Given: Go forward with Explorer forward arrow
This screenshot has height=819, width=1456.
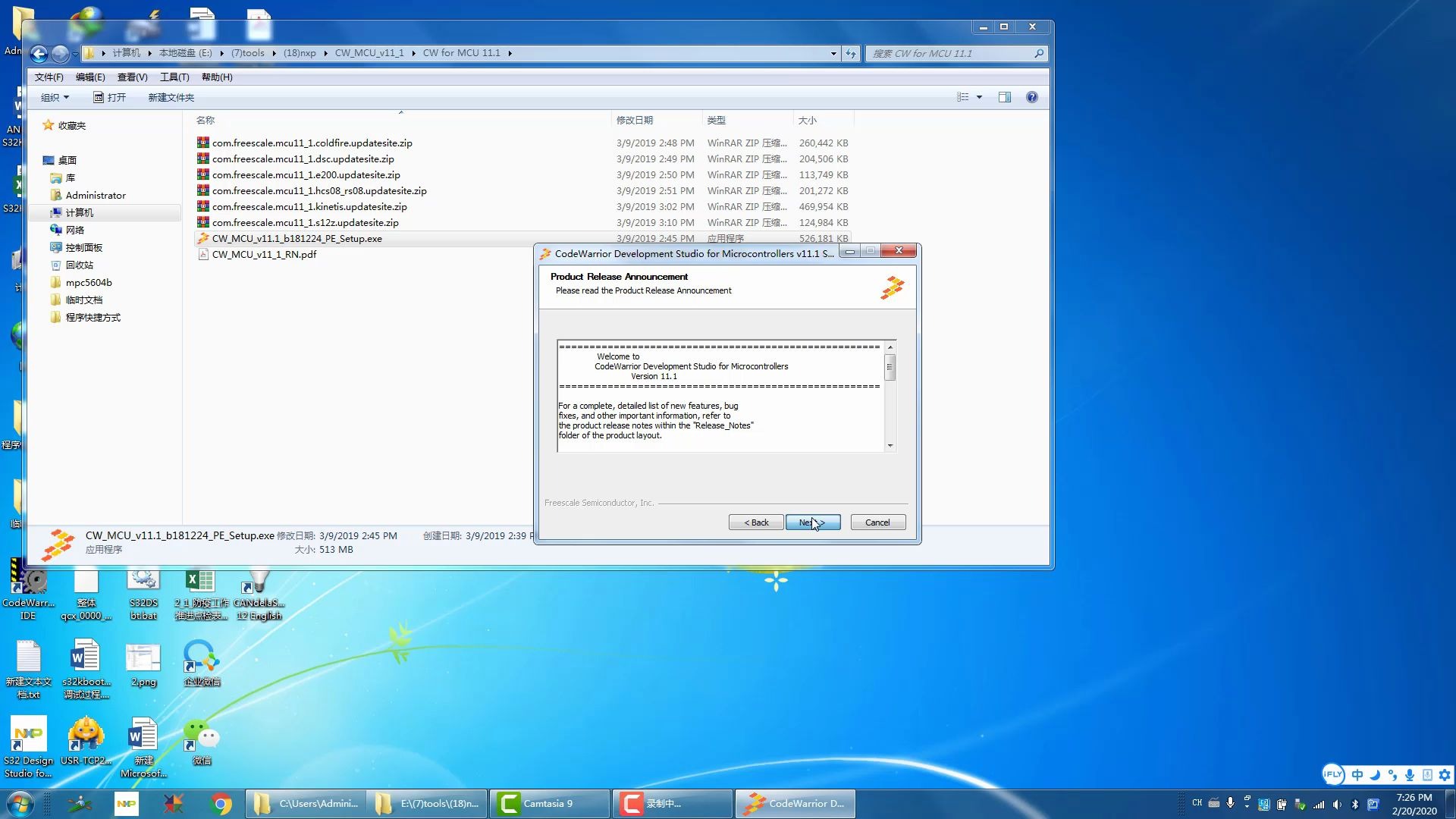Looking at the screenshot, I should point(60,53).
